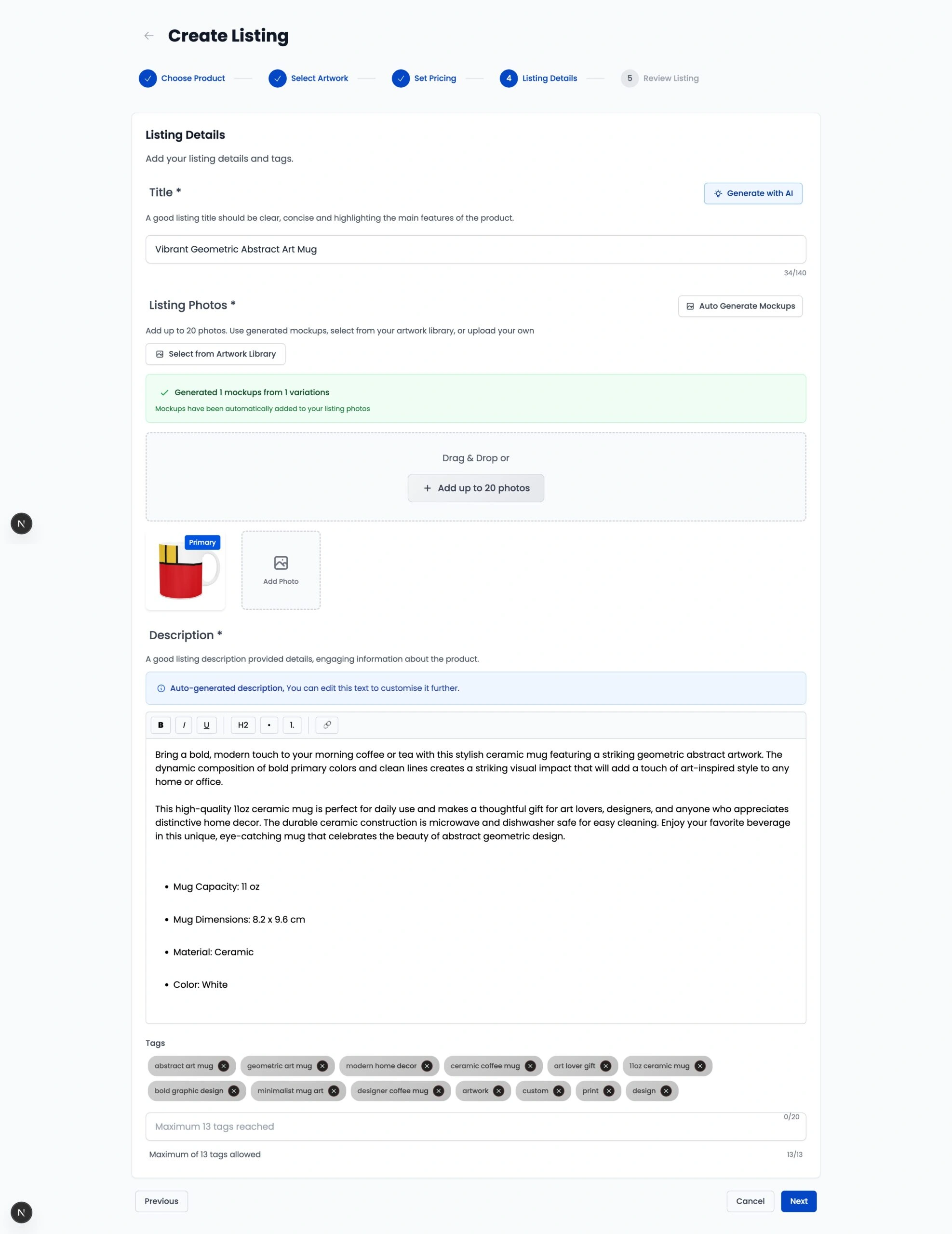Remove the 'artwork' tag
Image resolution: width=952 pixels, height=1234 pixels.
[x=499, y=1090]
